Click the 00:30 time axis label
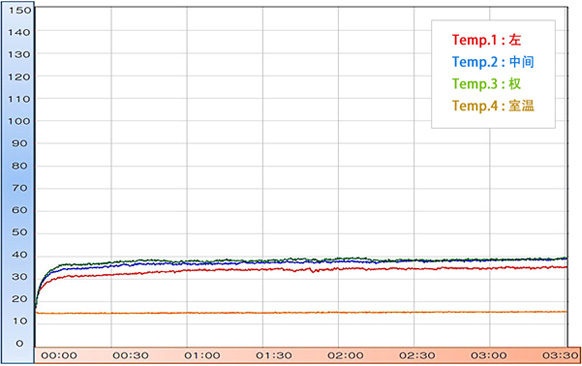The image size is (582, 366). [x=131, y=356]
